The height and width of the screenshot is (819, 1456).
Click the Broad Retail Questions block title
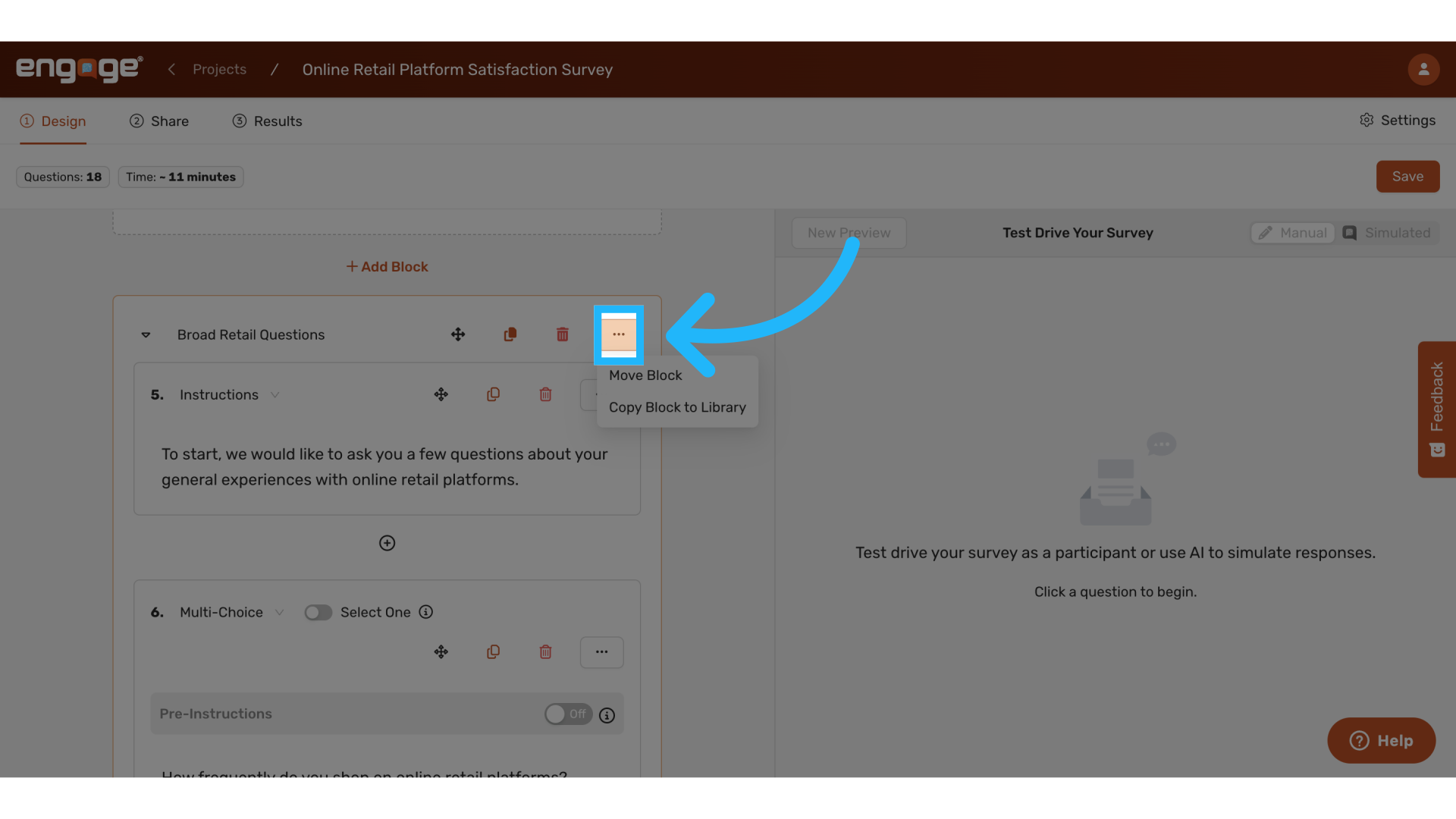(251, 334)
